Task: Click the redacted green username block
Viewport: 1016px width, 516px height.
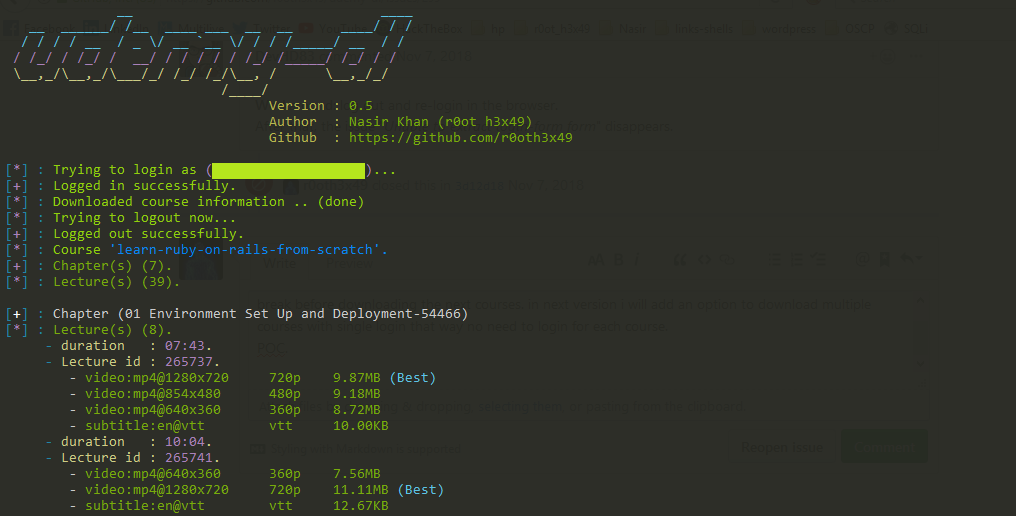Action: [288, 170]
